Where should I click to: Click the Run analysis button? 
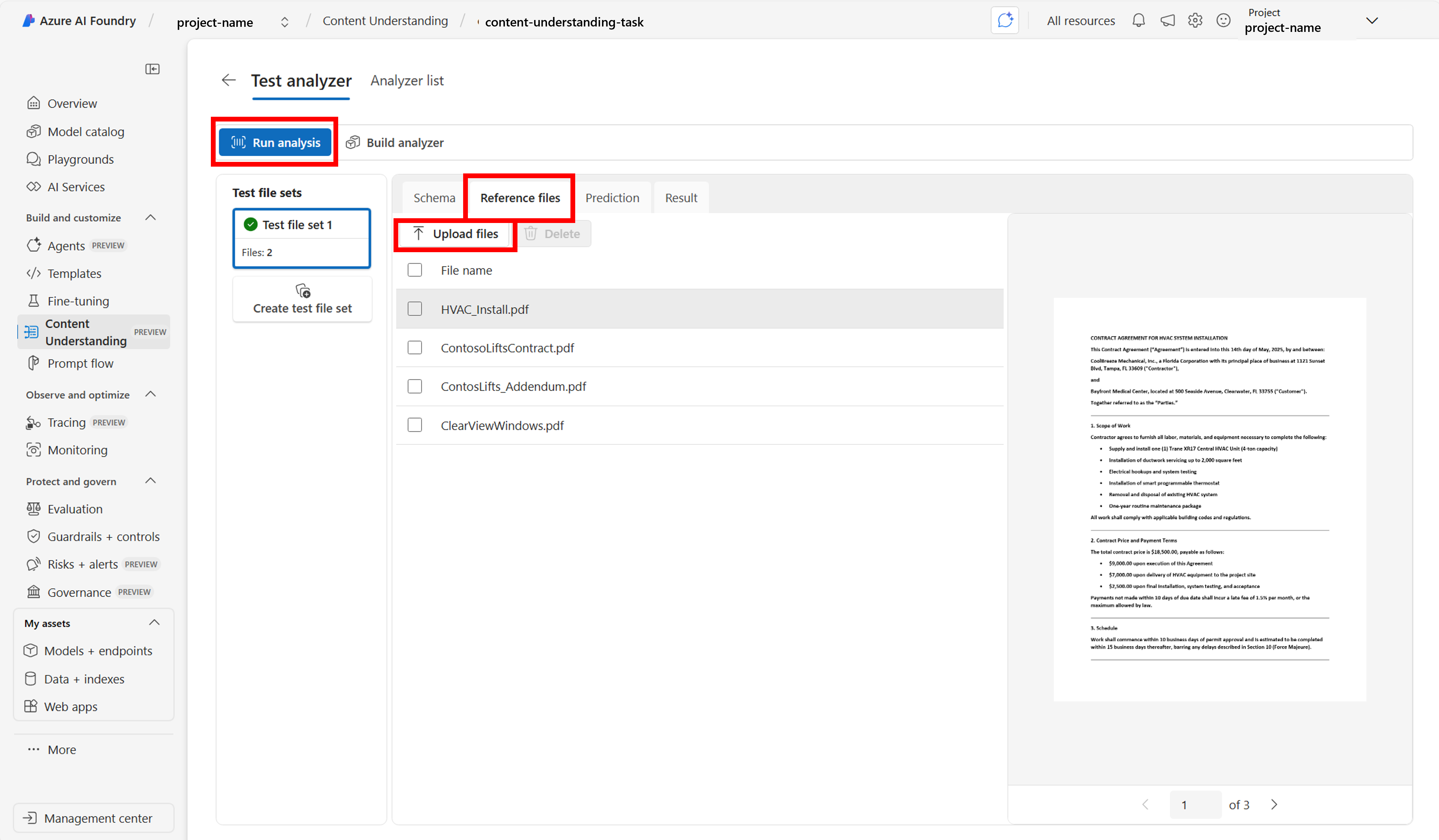pyautogui.click(x=275, y=142)
